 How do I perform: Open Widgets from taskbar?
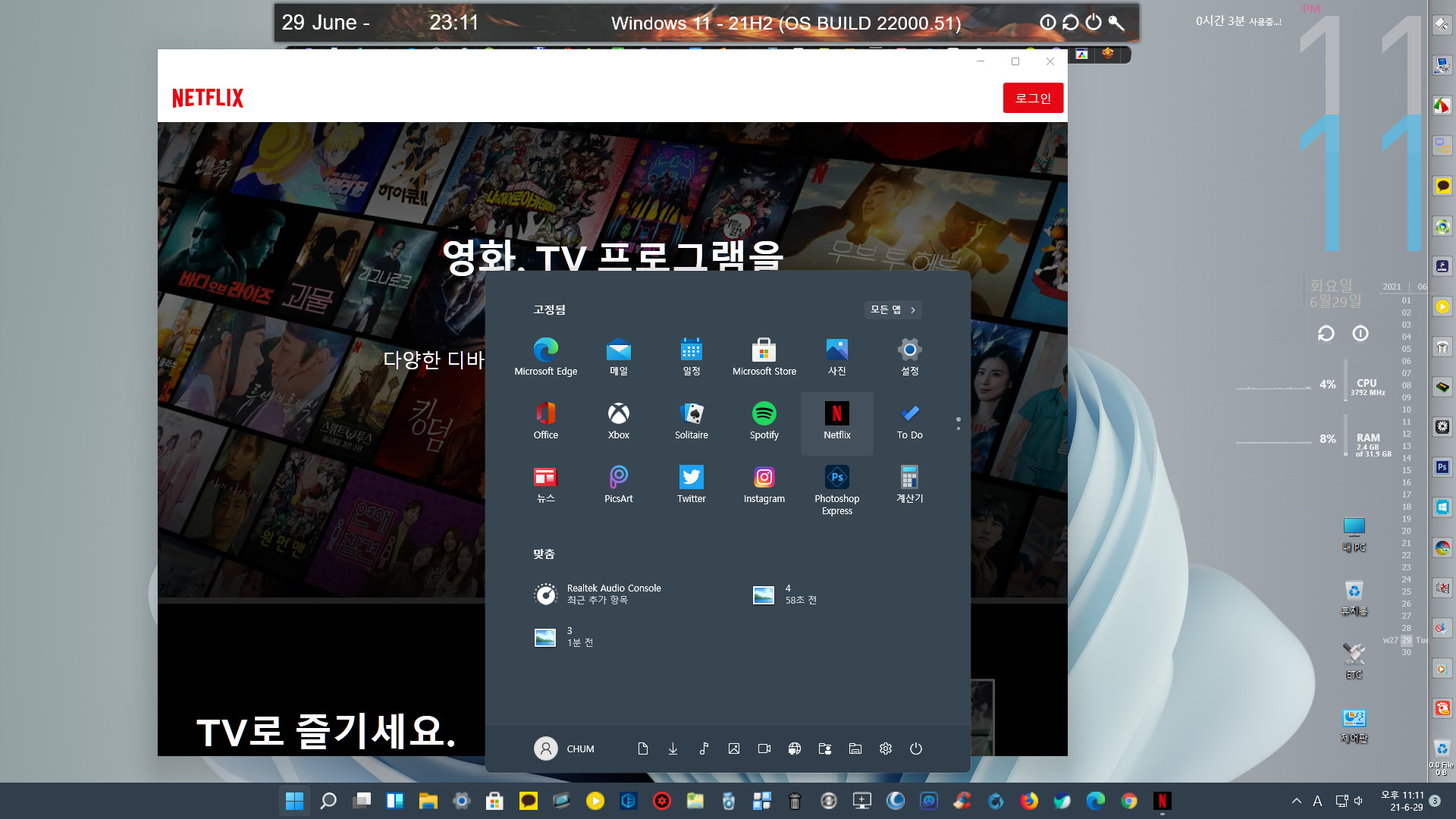[395, 801]
